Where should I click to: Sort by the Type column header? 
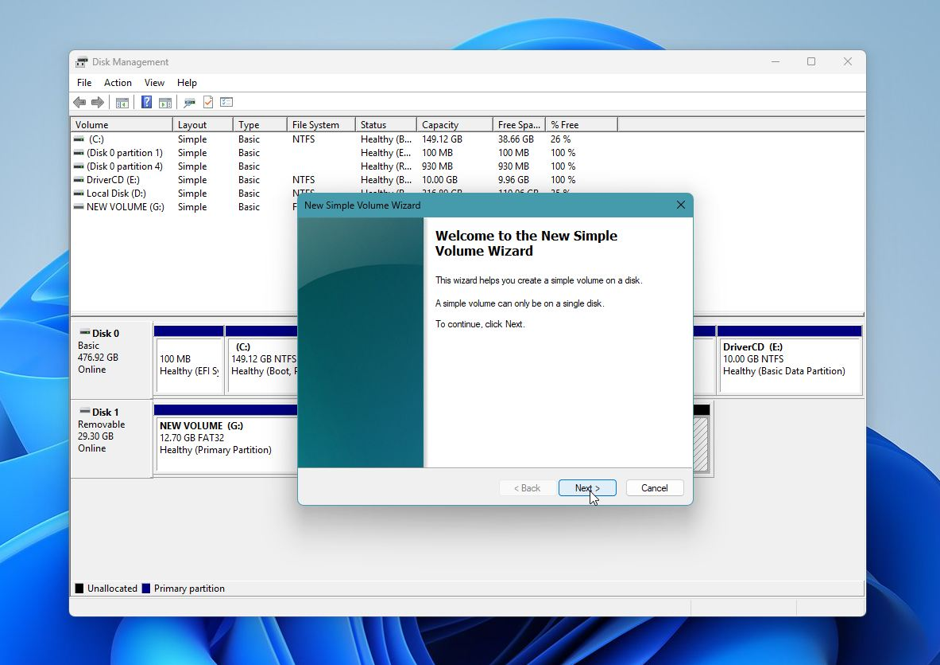(260, 125)
